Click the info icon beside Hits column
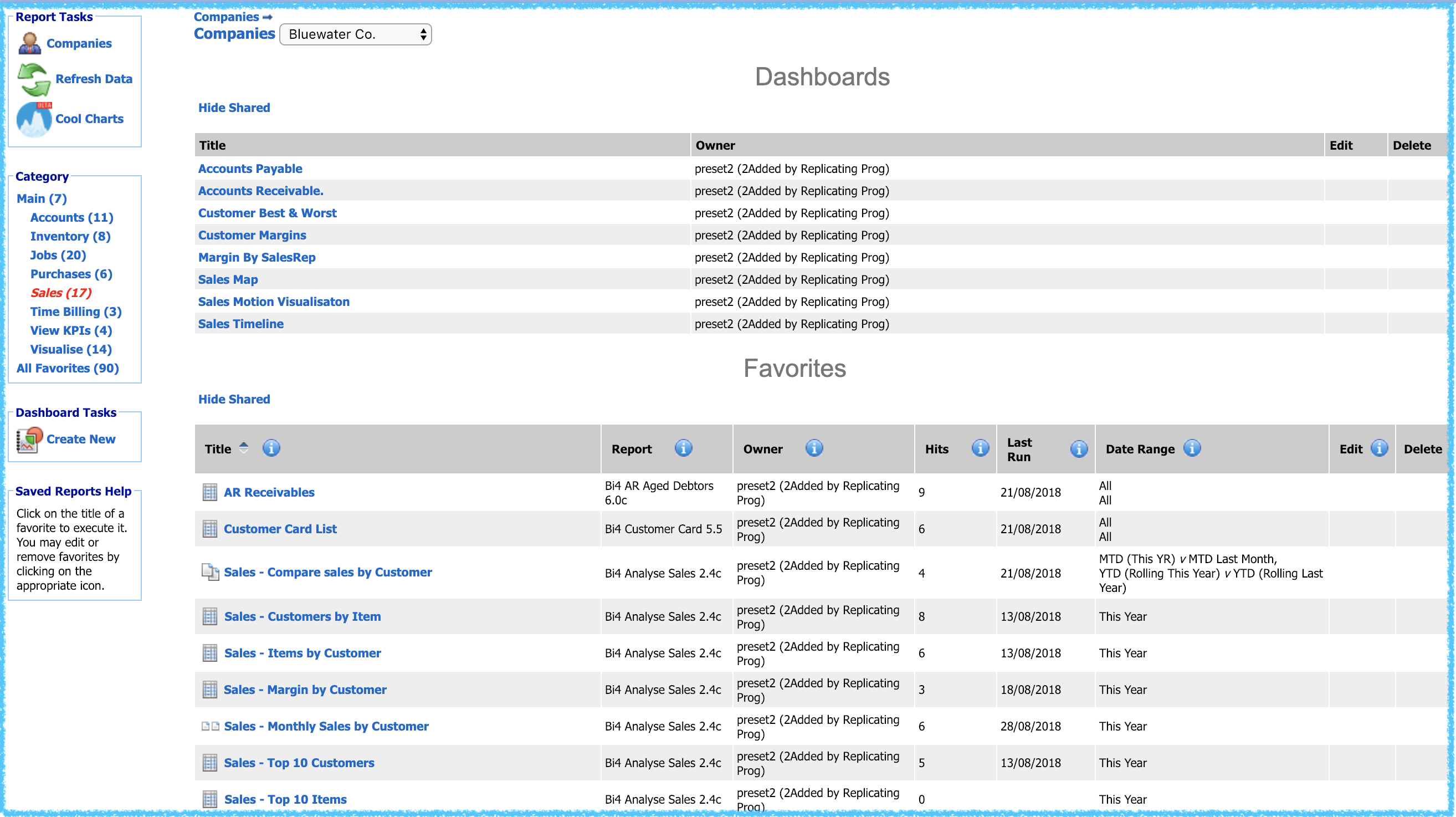The image size is (1456, 817). pos(980,448)
